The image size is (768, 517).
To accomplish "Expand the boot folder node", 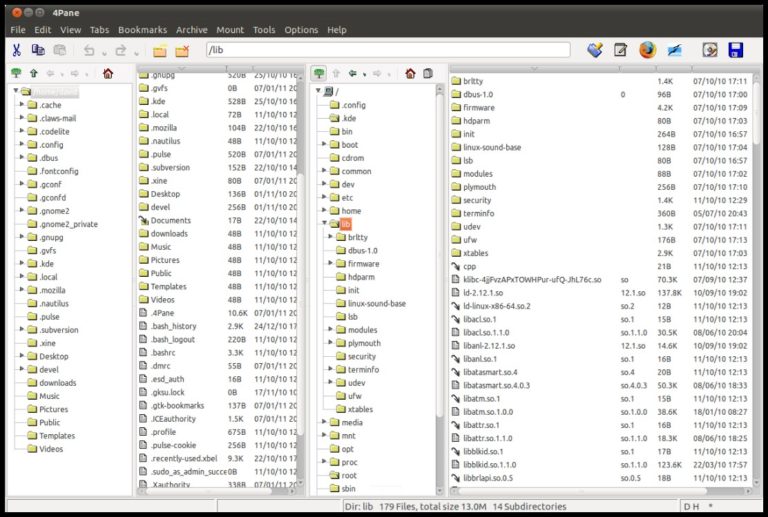I will (324, 144).
